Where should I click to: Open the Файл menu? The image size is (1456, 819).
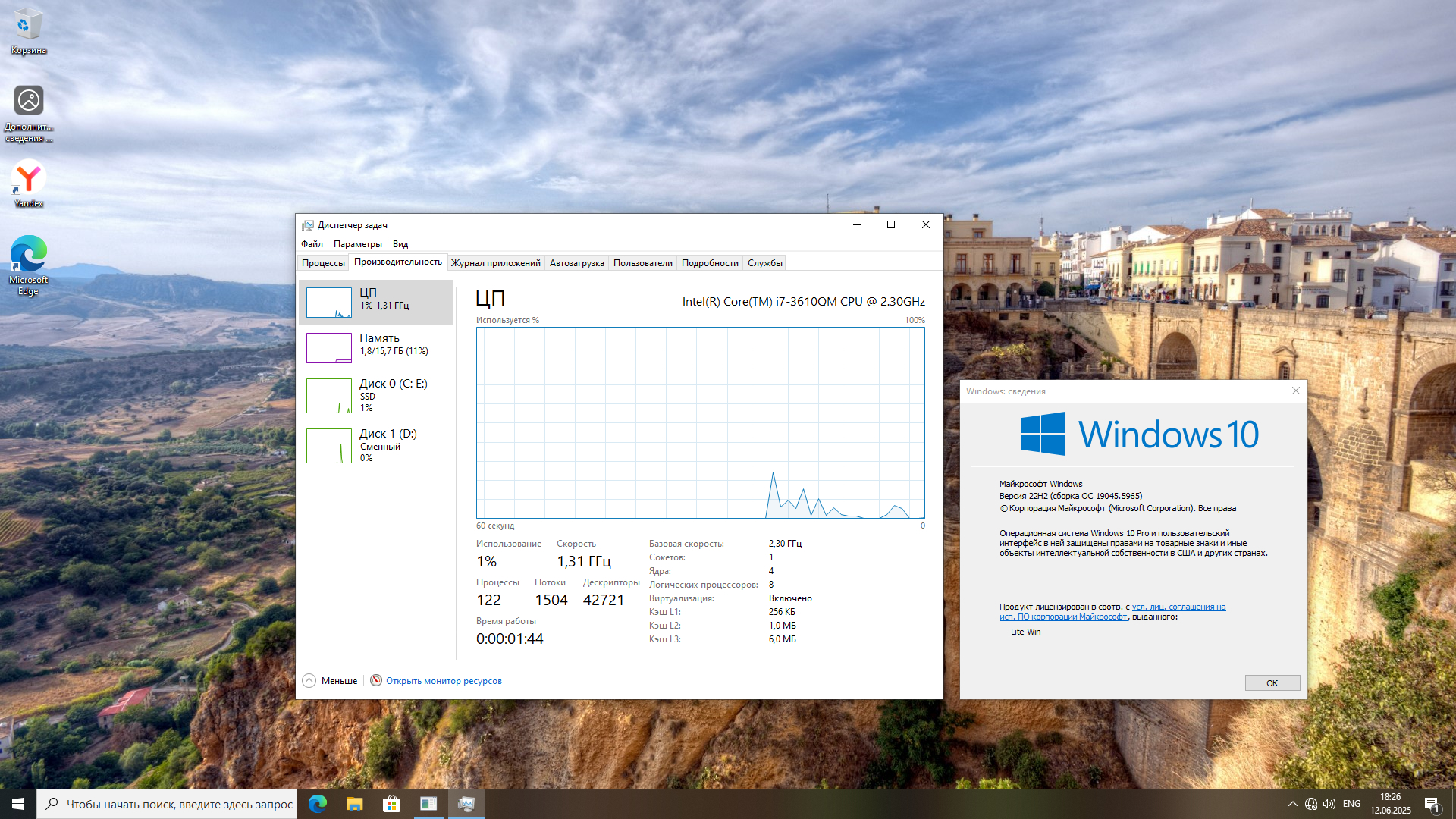[312, 244]
